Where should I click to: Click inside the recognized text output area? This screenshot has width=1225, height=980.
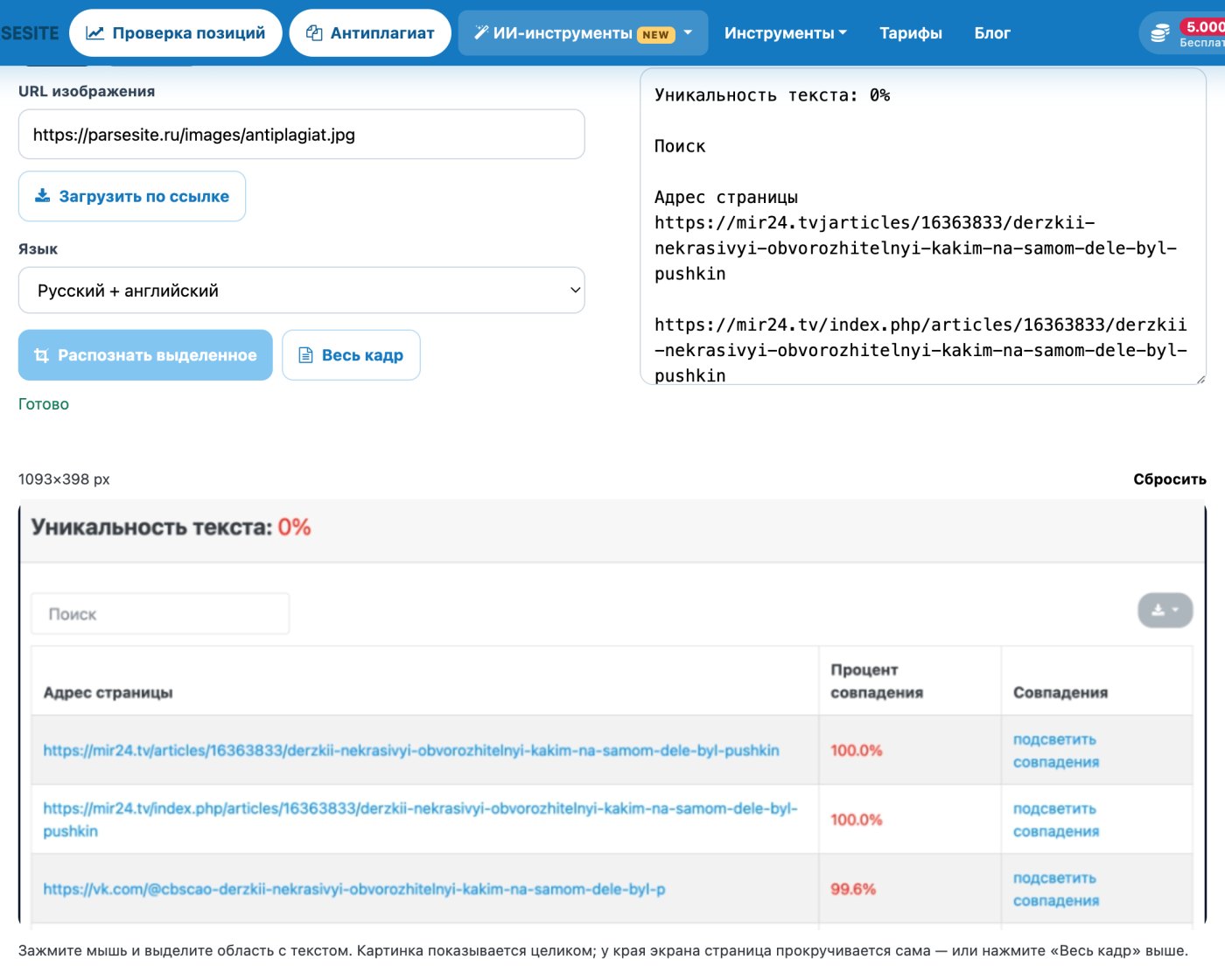point(923,226)
